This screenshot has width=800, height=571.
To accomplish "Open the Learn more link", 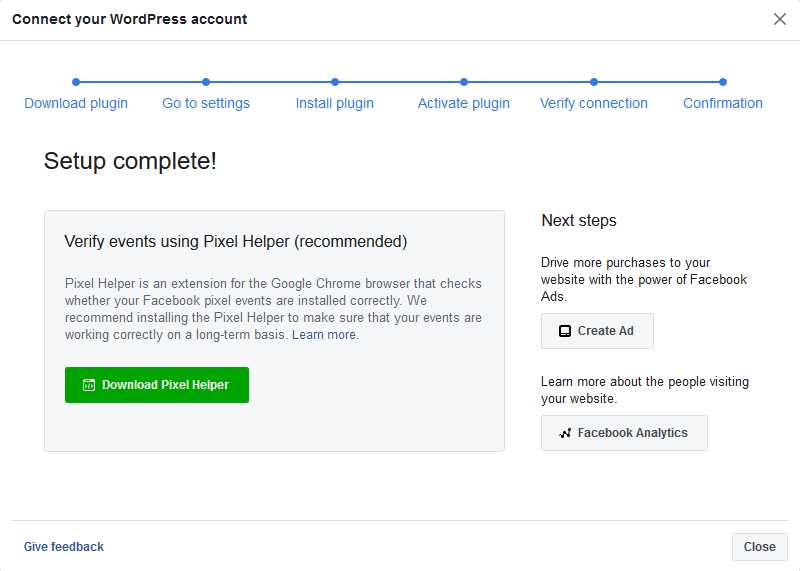I will pyautogui.click(x=324, y=335).
